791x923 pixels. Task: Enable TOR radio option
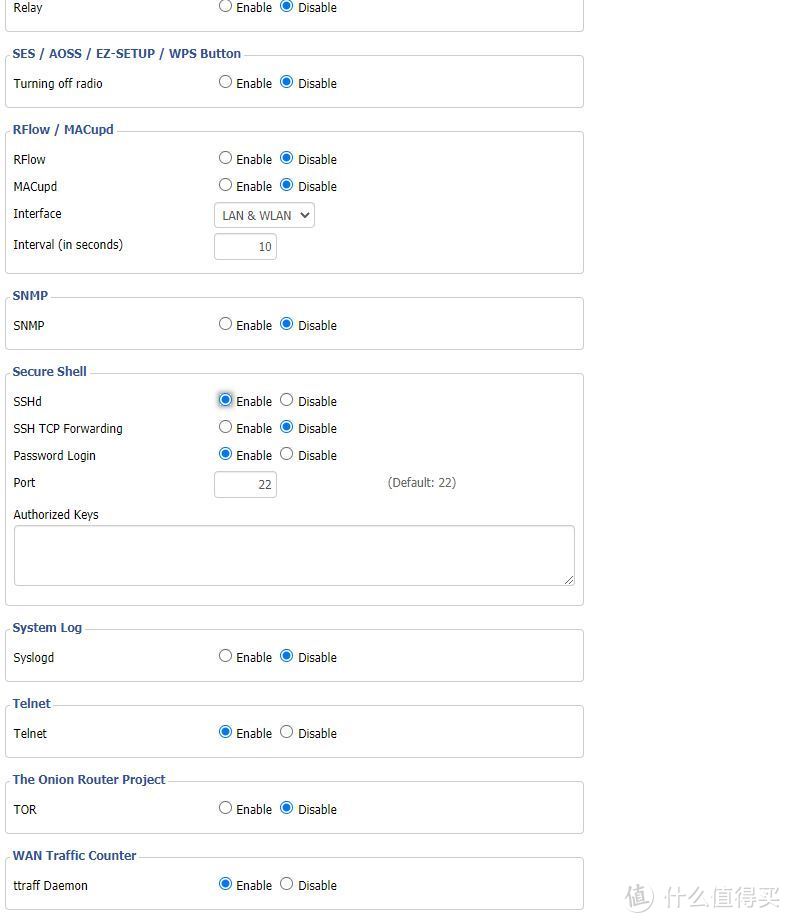[225, 808]
